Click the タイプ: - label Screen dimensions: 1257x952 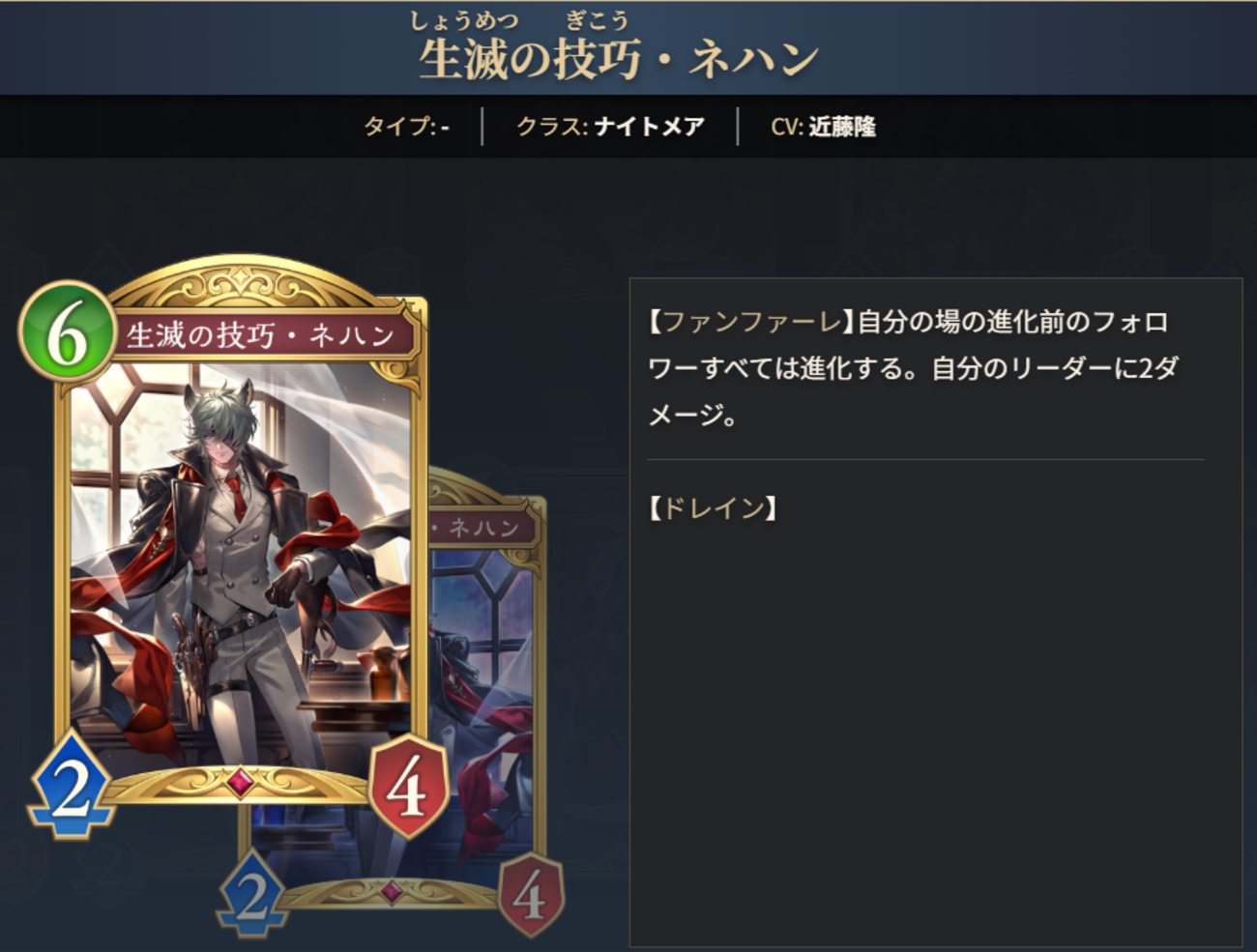[406, 127]
